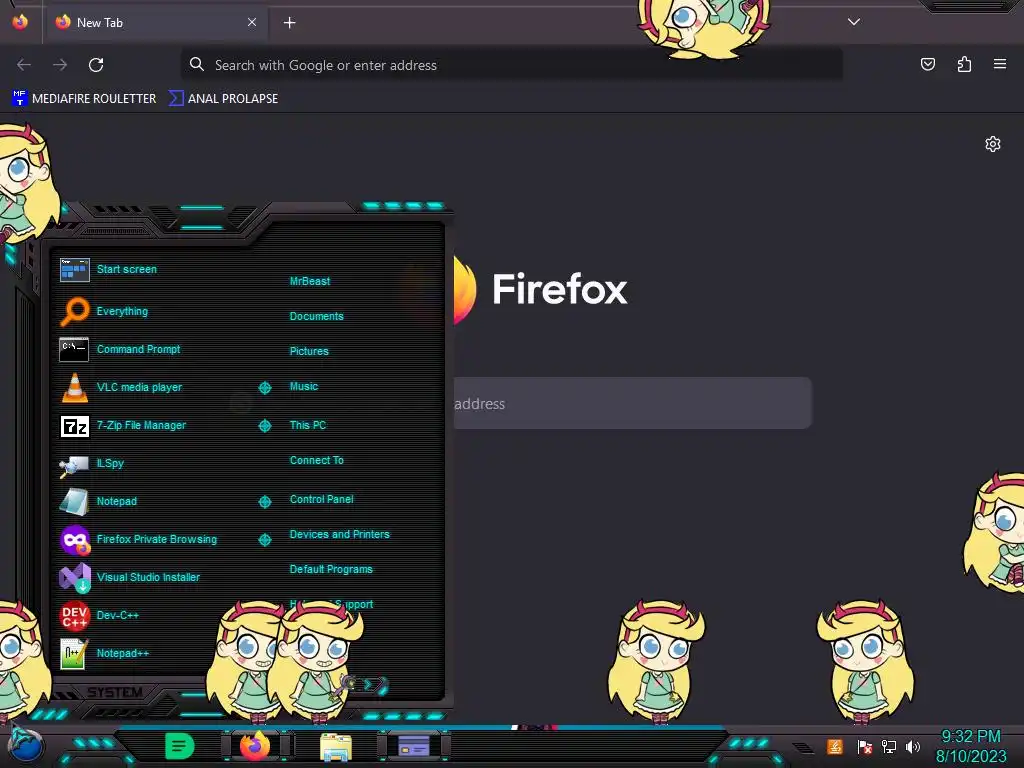Select Connect To in start menu

click(x=316, y=460)
